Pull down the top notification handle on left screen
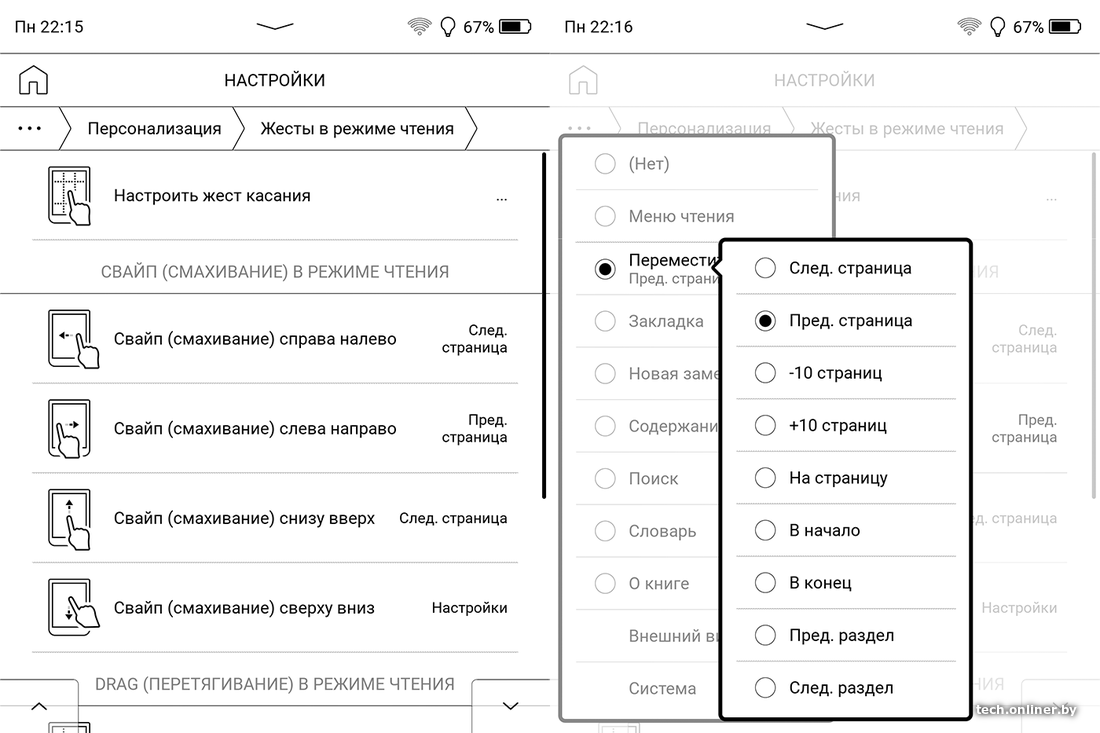Screen dimensions: 1100x733 [274, 27]
